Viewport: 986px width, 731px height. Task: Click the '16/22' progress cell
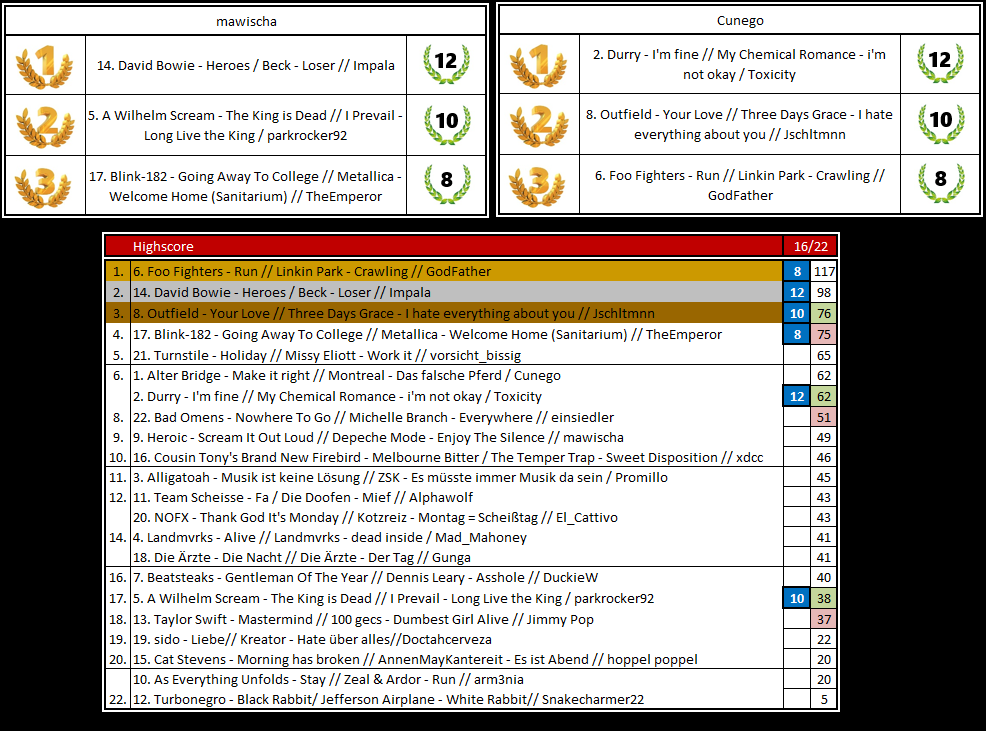tap(811, 247)
